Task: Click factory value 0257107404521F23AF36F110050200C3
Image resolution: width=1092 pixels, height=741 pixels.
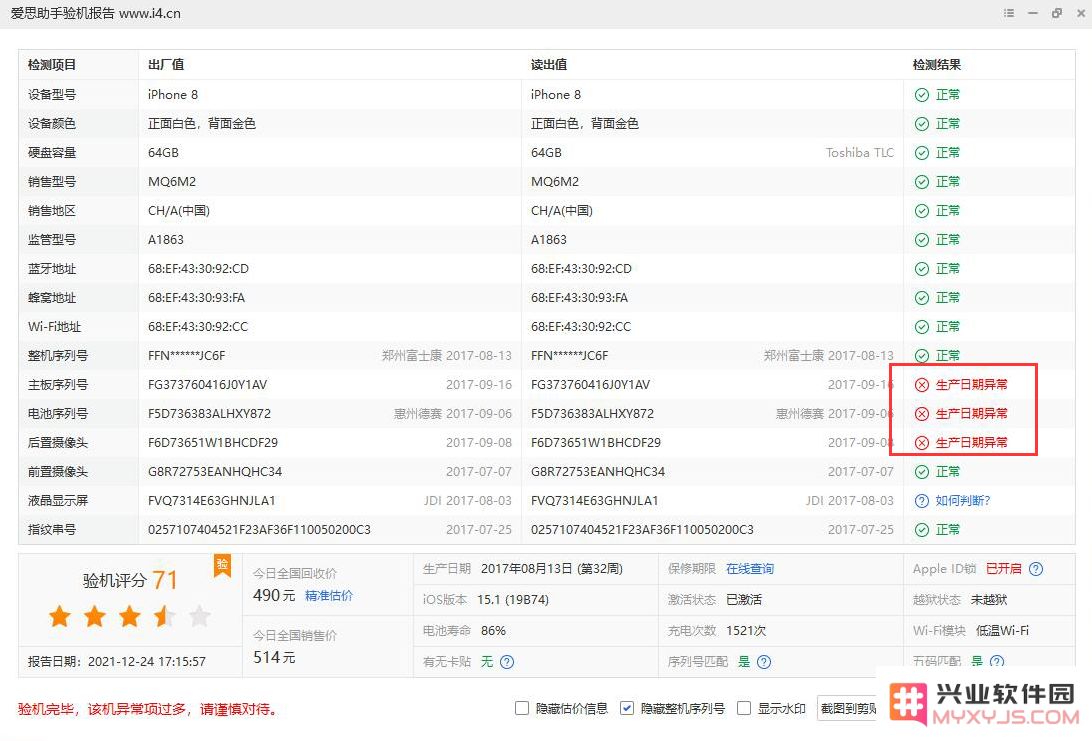Action: (x=259, y=530)
